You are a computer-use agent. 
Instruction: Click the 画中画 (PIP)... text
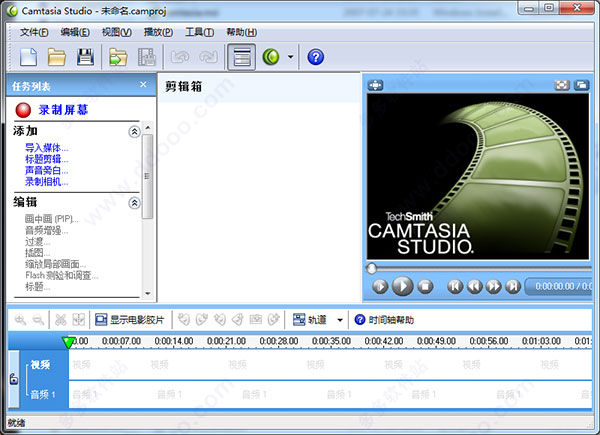(52, 219)
